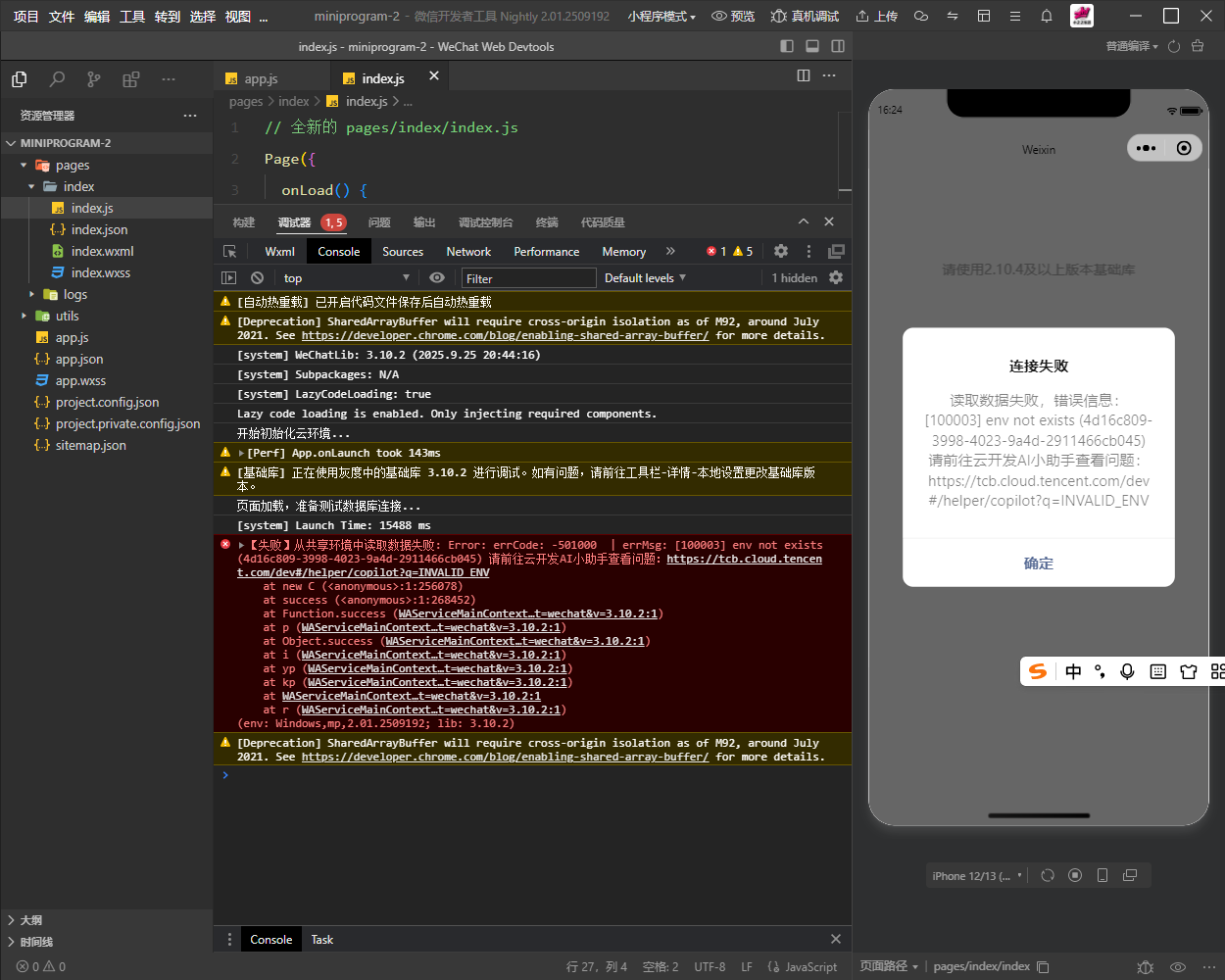This screenshot has height=980, width=1225.
Task: Open the Source Control icon
Action: pyautogui.click(x=93, y=79)
